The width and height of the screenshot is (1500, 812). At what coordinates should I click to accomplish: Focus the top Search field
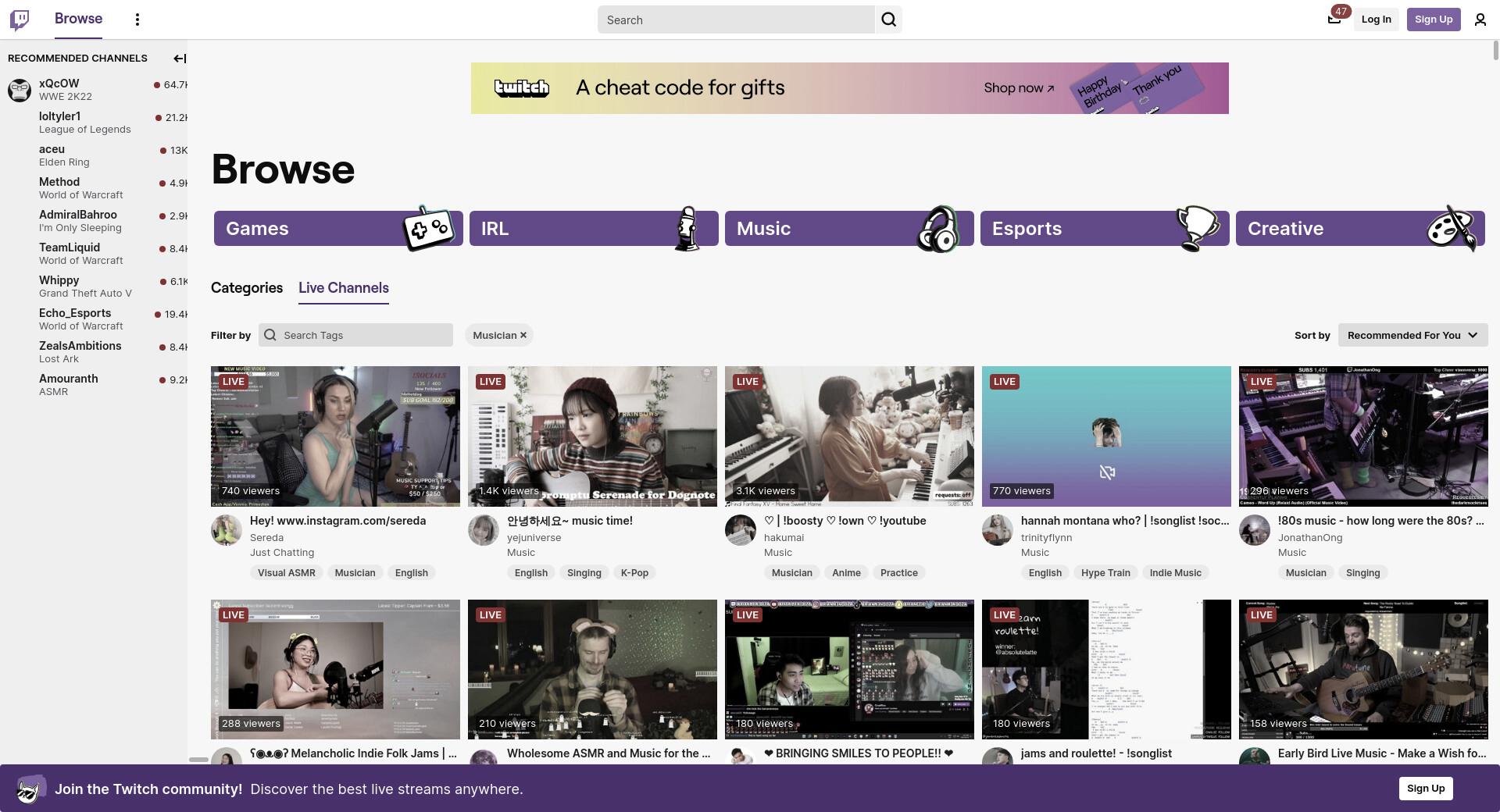736,20
